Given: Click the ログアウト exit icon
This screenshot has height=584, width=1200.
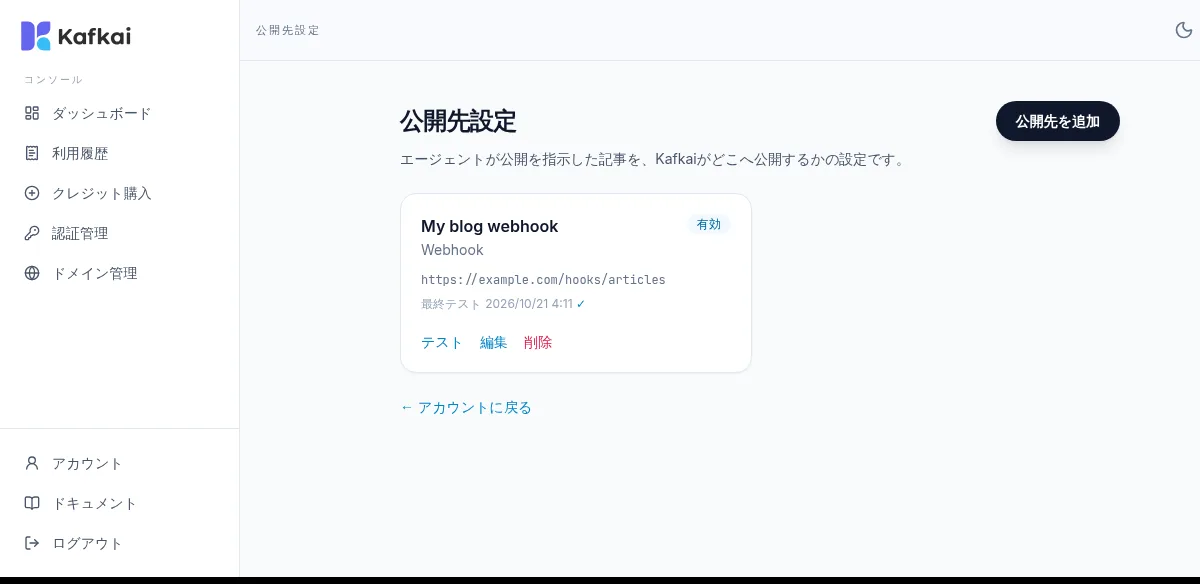Looking at the screenshot, I should 32,543.
